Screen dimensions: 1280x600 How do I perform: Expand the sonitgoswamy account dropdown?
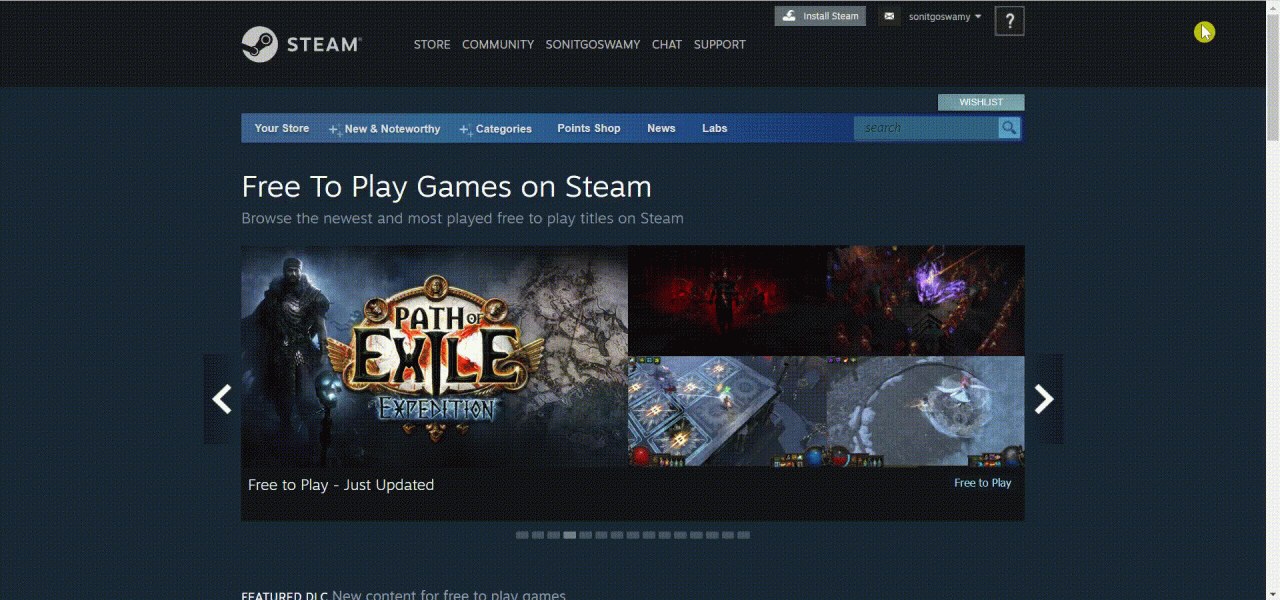[x=945, y=16]
